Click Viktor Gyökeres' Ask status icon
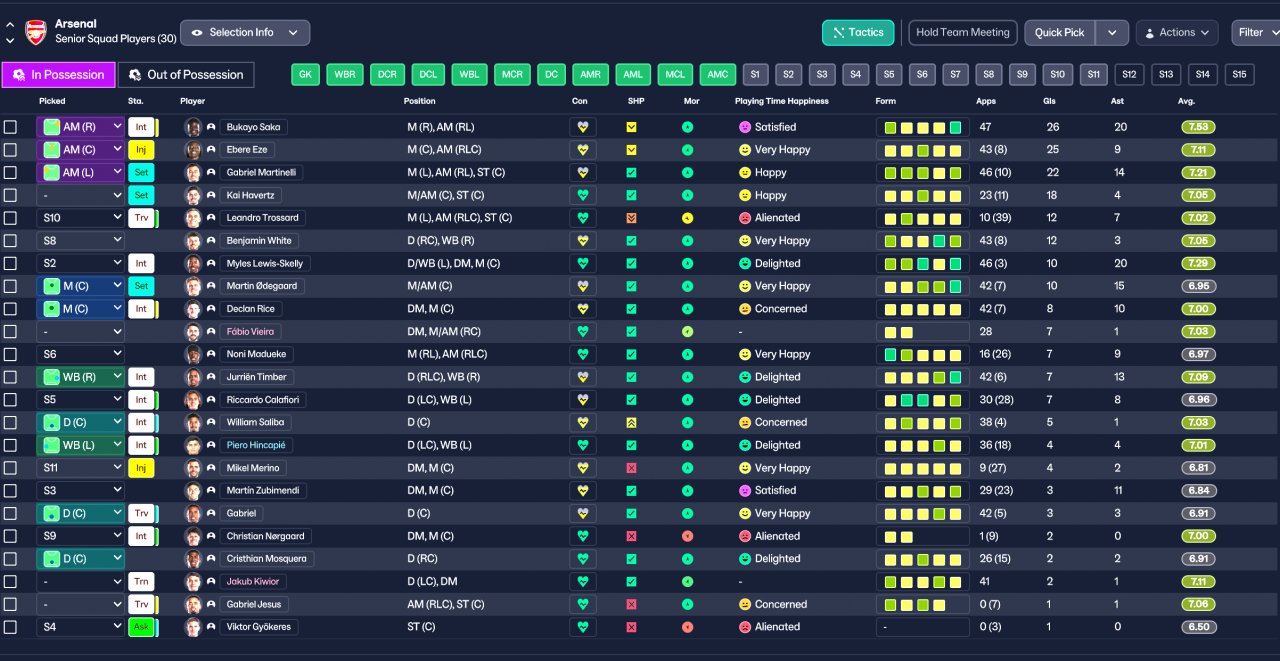 click(x=141, y=627)
